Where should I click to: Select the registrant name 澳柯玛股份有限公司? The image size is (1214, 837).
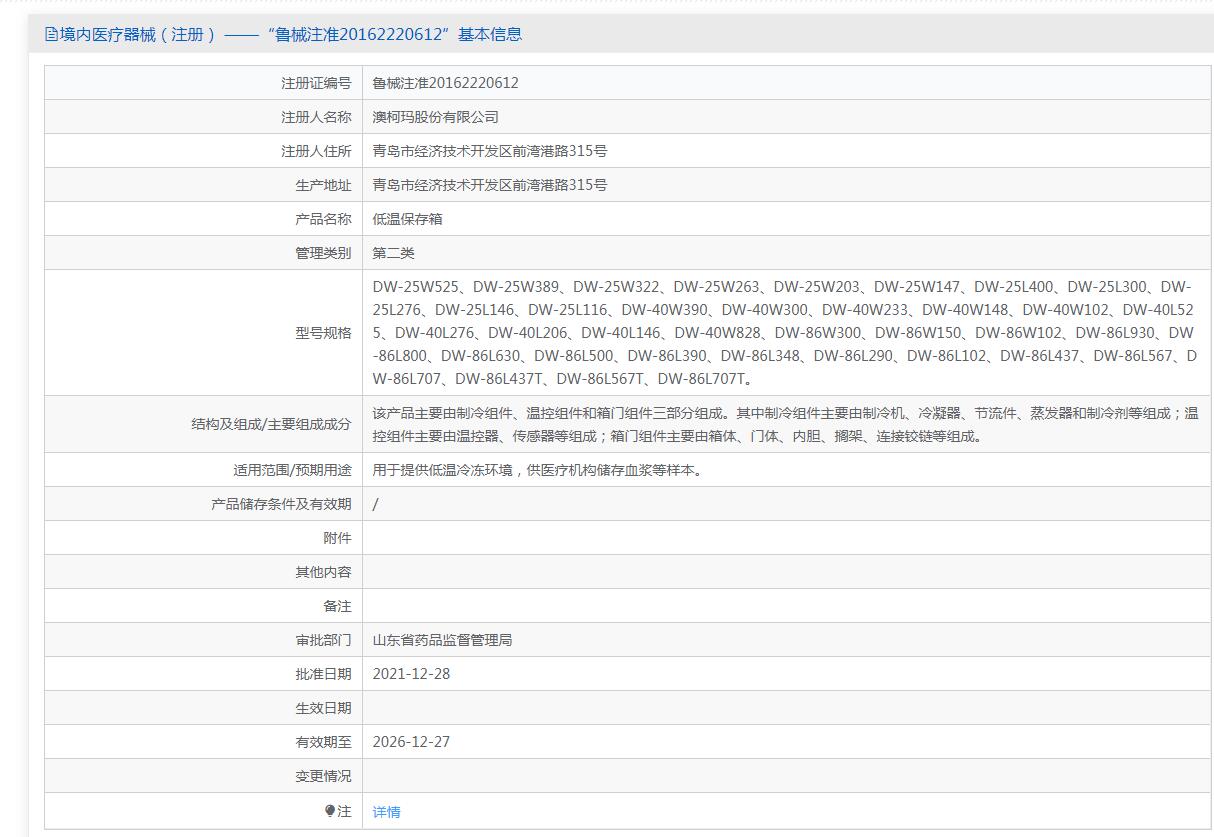point(435,117)
